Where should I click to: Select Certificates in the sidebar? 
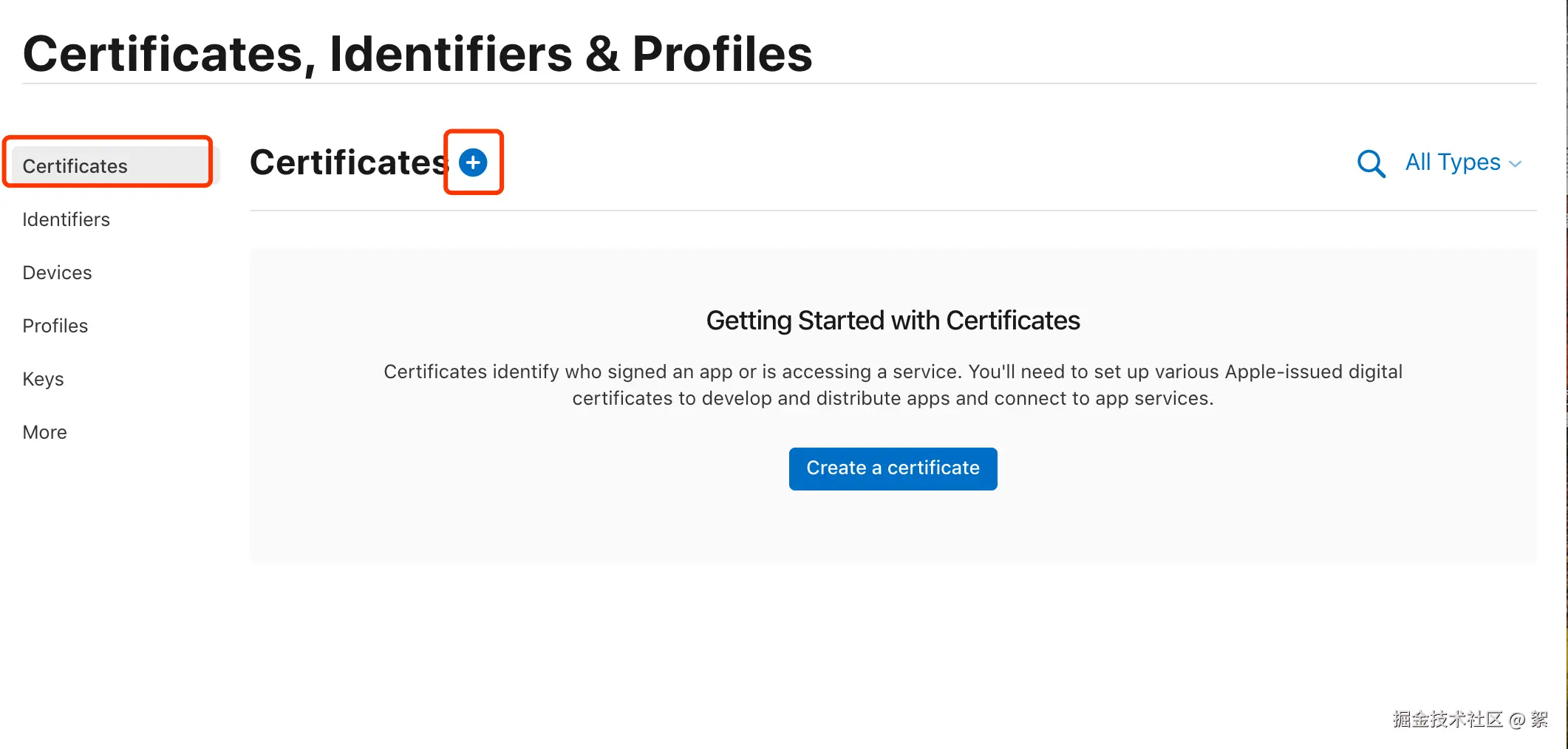click(x=75, y=166)
